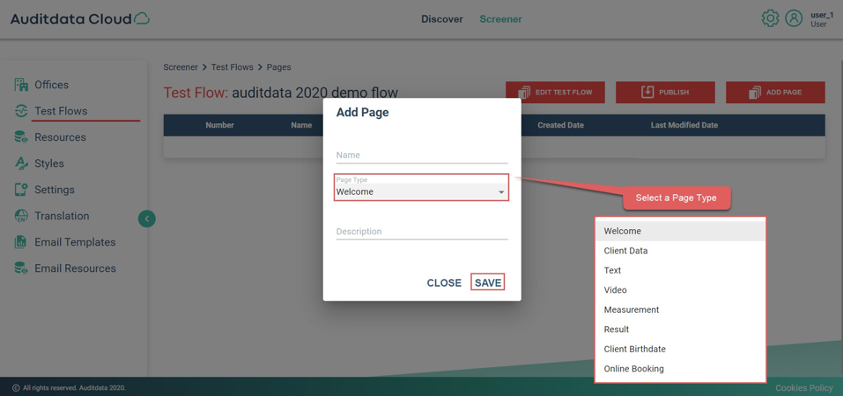Screen dimensions: 843x397
Task: Click the SAVE button in dialog
Action: coord(488,282)
